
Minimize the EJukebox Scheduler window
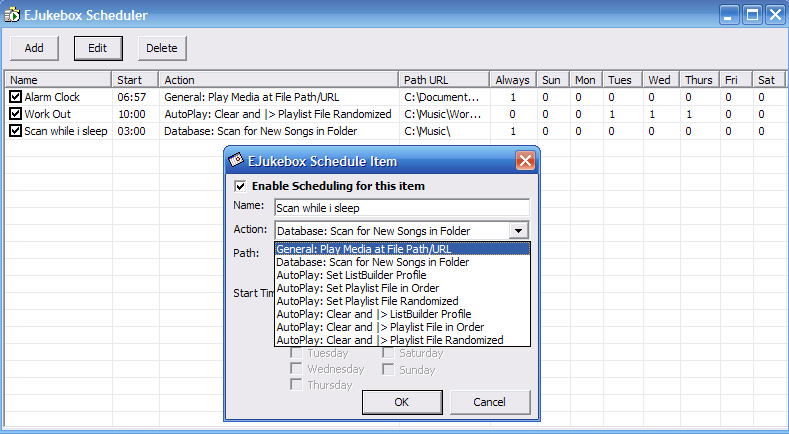728,15
